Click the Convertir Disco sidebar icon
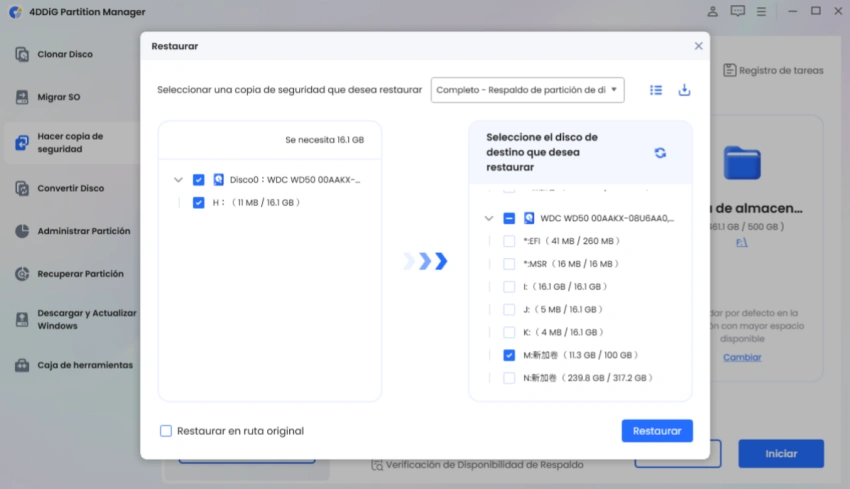Viewport: 850px width, 489px height. [x=22, y=188]
